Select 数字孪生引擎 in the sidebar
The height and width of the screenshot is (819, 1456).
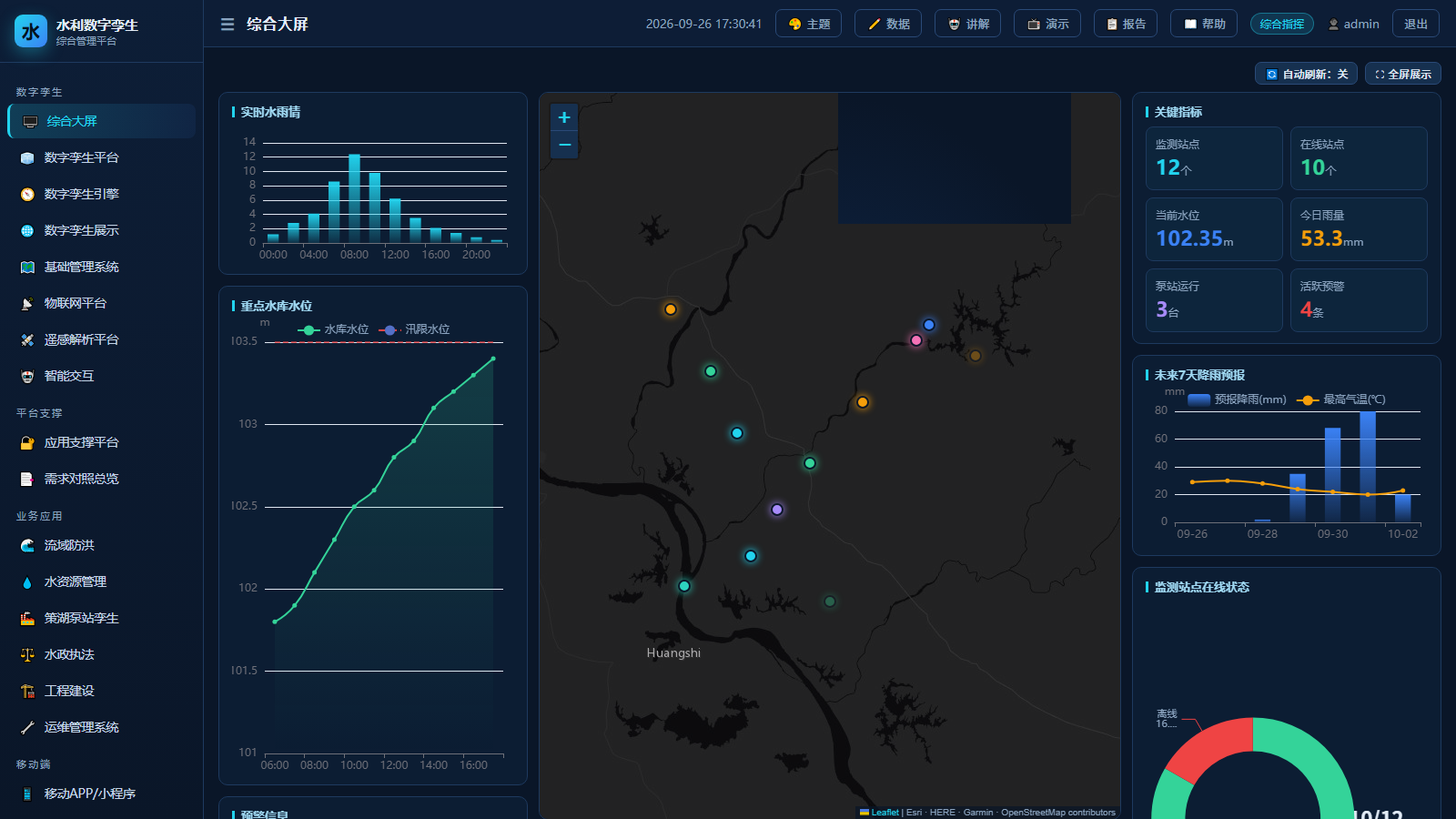(101, 194)
